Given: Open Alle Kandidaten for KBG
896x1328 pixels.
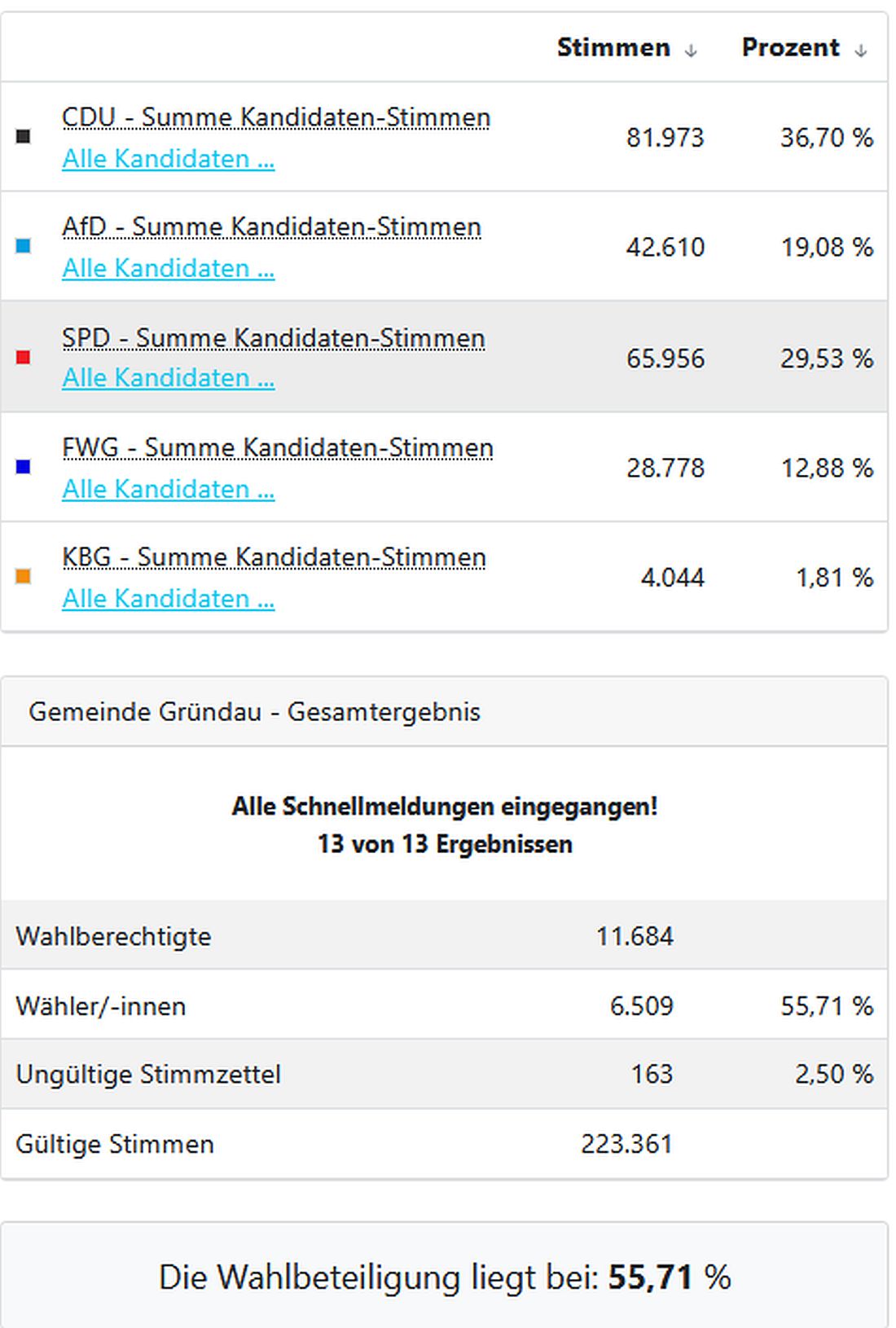Looking at the screenshot, I should click(x=169, y=599).
